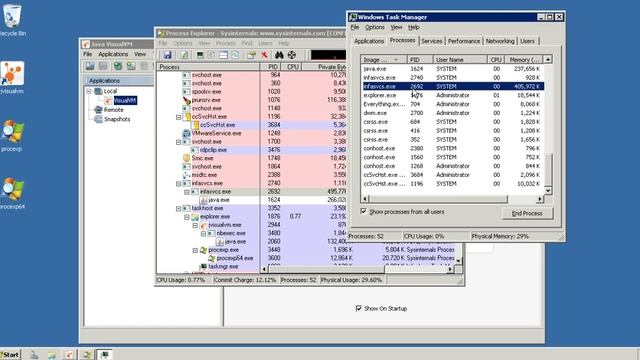
Task: Click the Properties icon in Process Explorer toolbar
Action: 251,55
